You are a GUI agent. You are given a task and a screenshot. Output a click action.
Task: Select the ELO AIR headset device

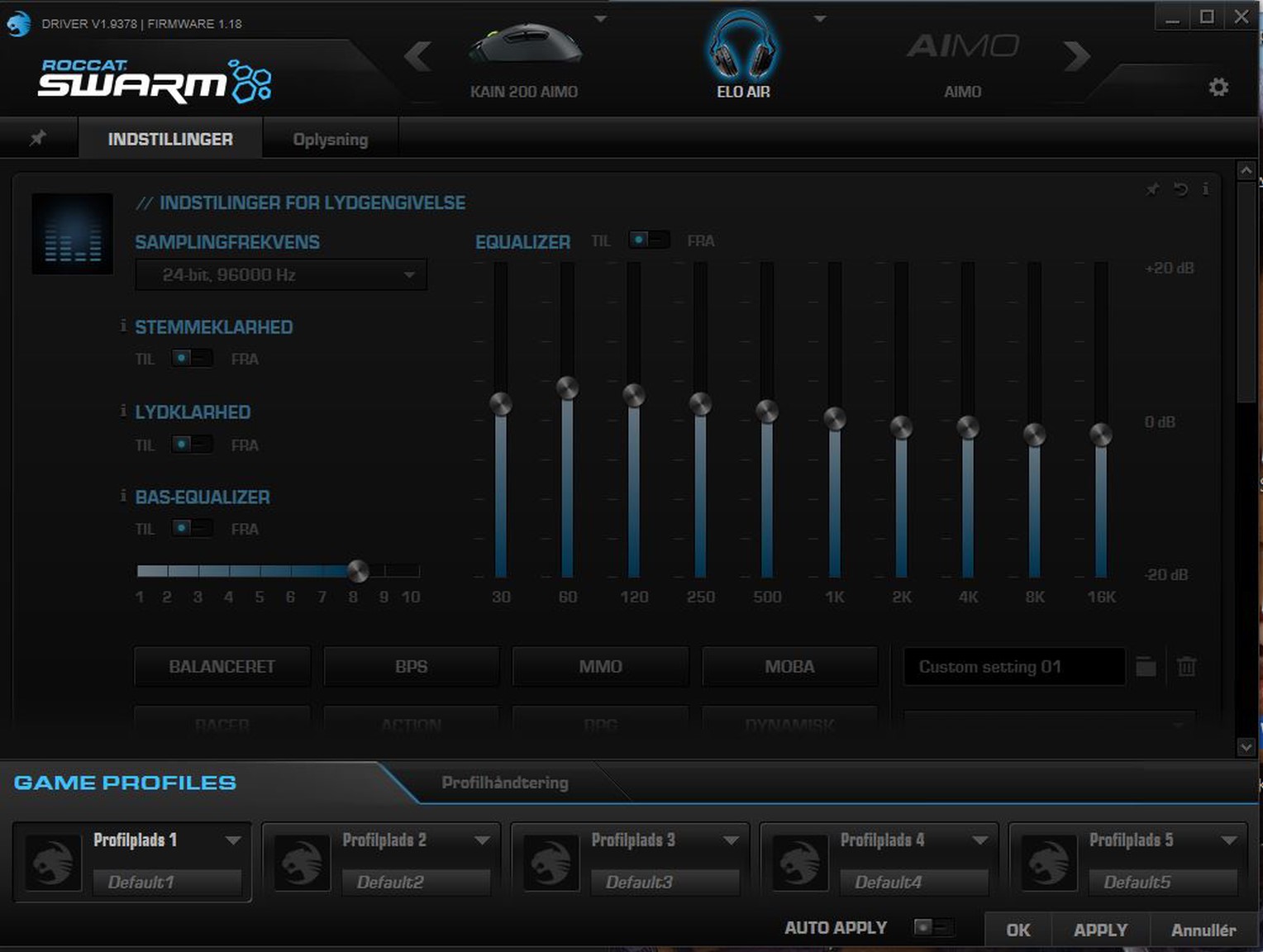[742, 55]
